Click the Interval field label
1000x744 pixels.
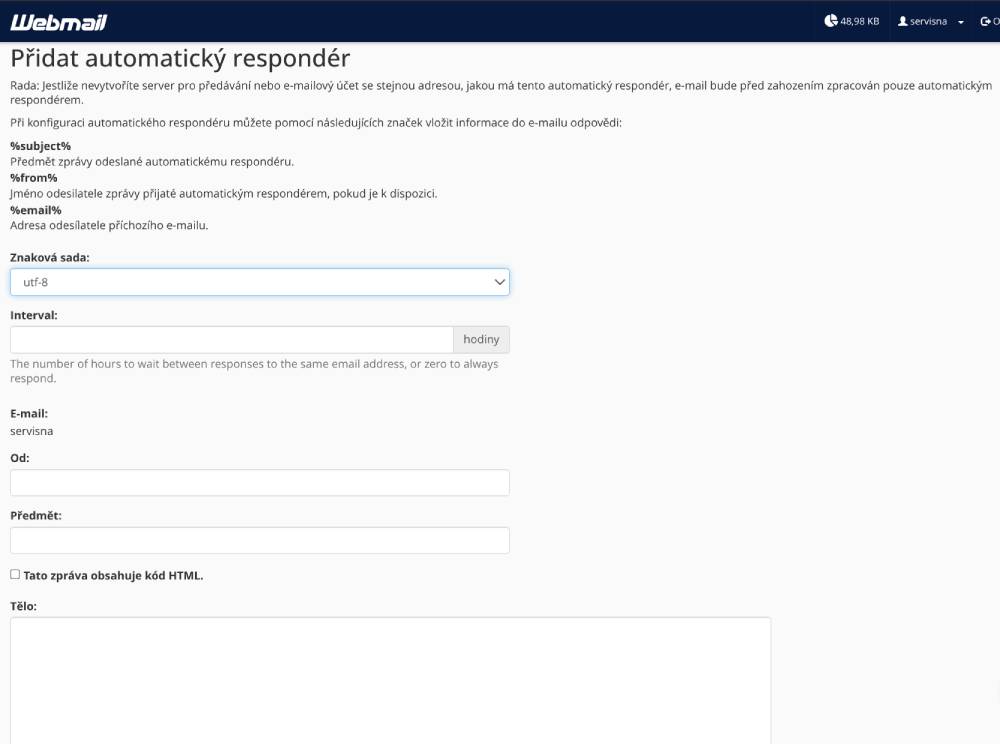[34, 315]
